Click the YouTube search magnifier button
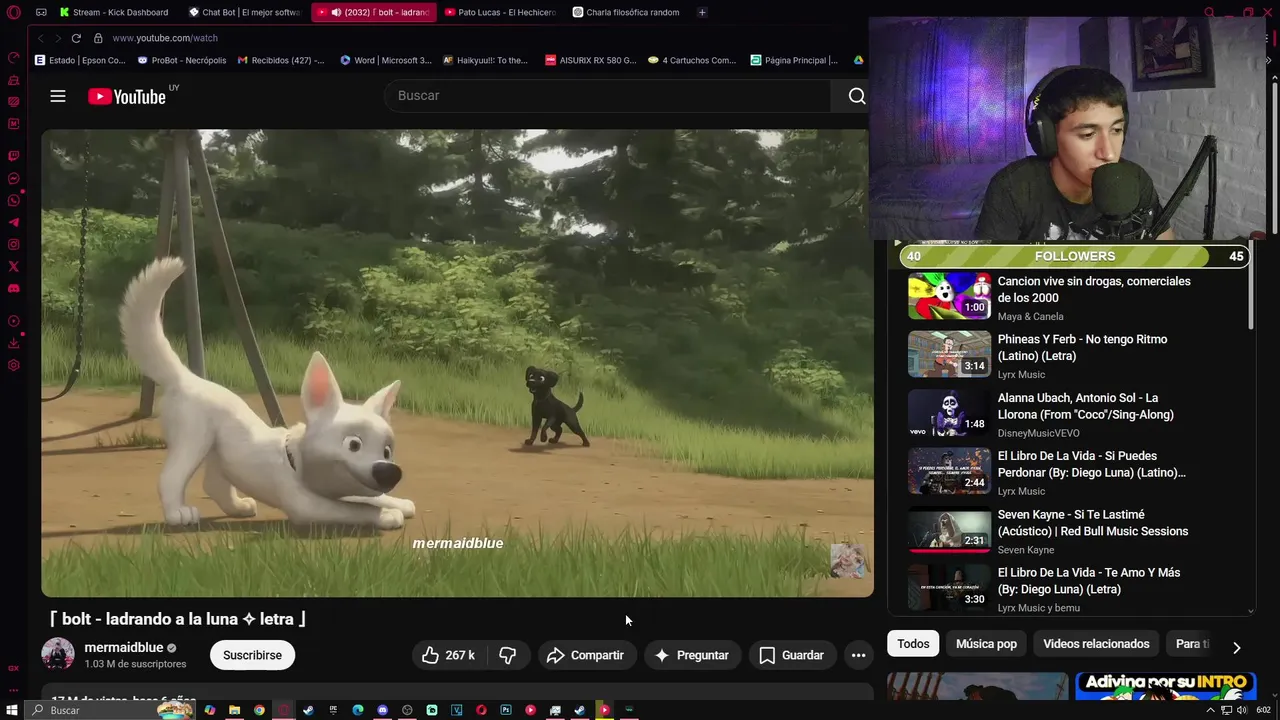 (856, 96)
